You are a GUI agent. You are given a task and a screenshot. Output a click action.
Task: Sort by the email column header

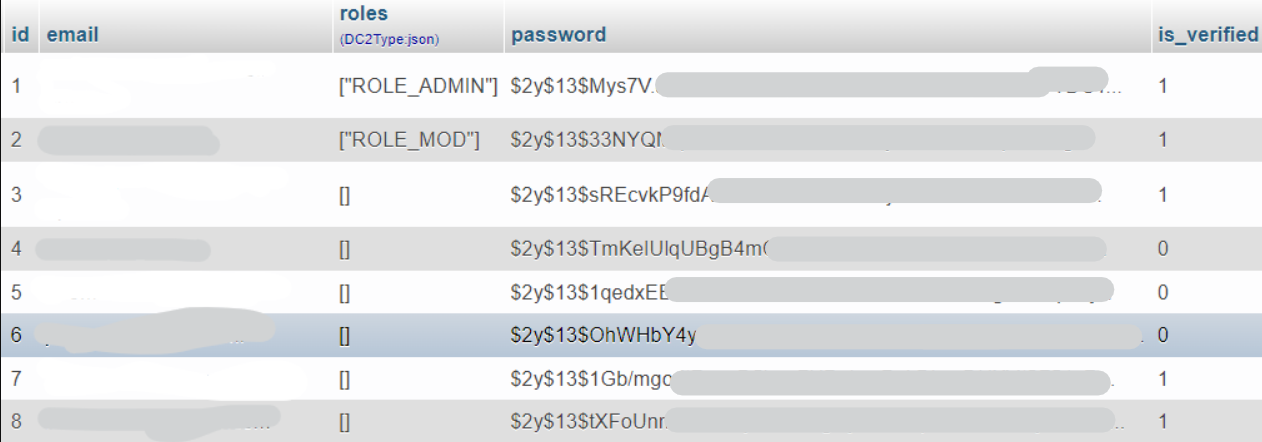point(73,34)
